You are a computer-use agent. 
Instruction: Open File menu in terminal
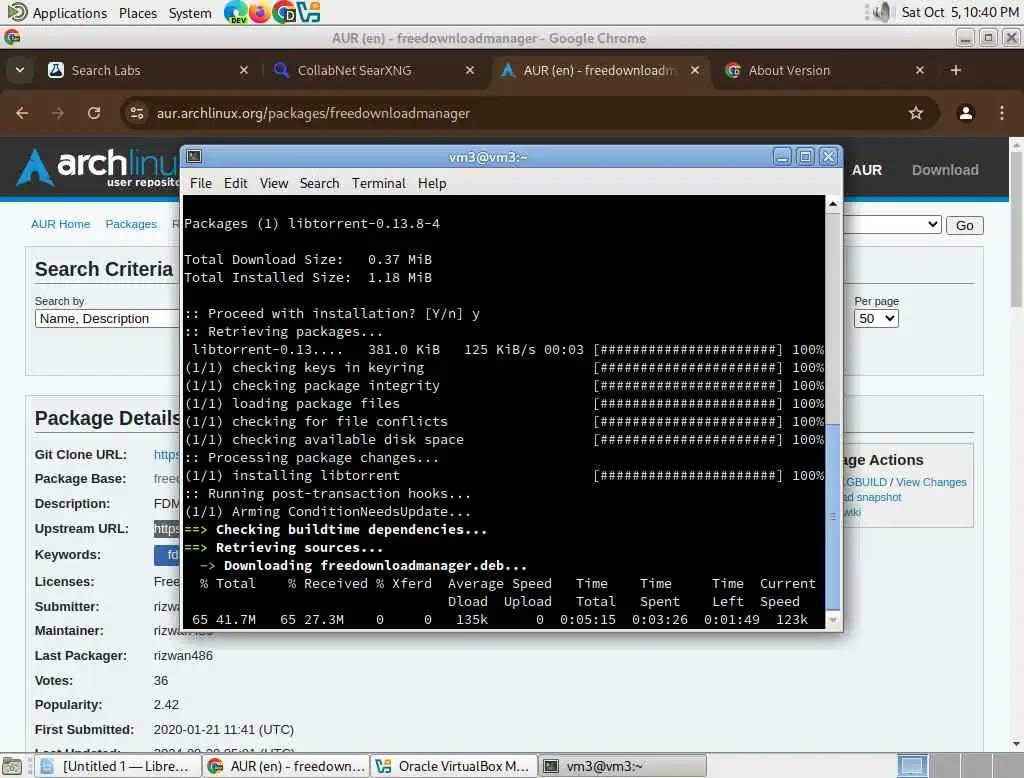click(200, 184)
